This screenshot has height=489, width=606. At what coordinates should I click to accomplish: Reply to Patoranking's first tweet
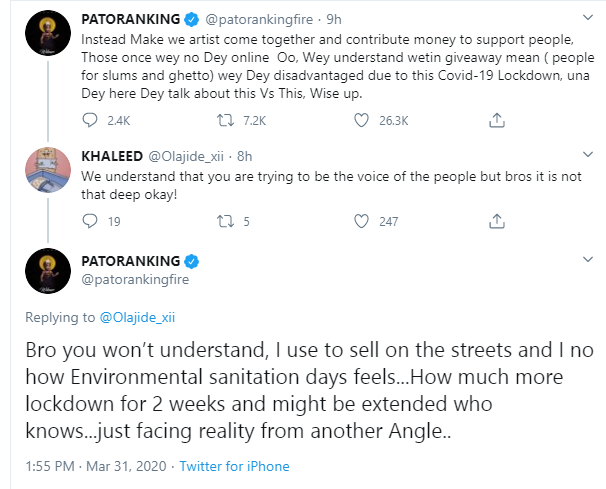tap(90, 120)
